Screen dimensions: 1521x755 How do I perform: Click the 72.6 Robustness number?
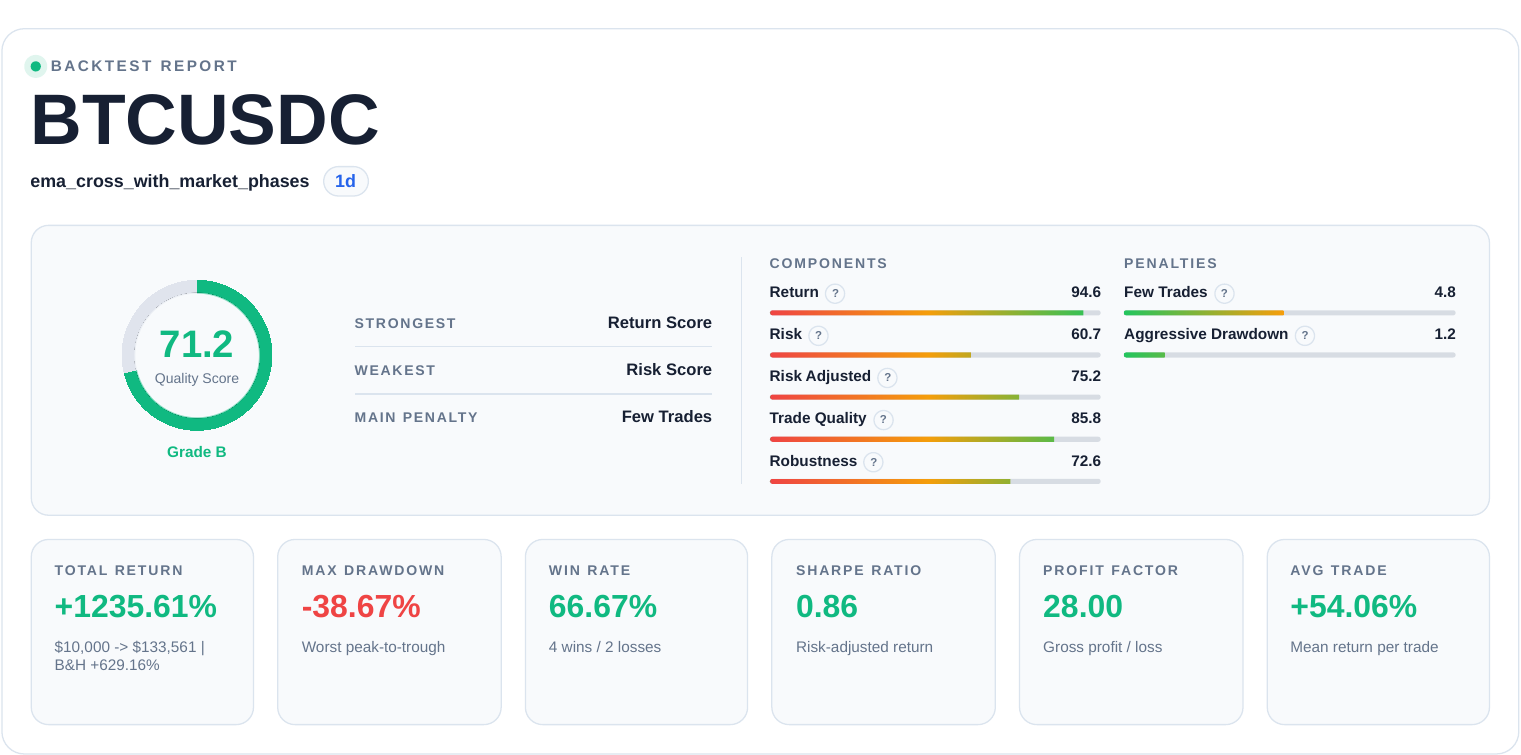point(1086,461)
